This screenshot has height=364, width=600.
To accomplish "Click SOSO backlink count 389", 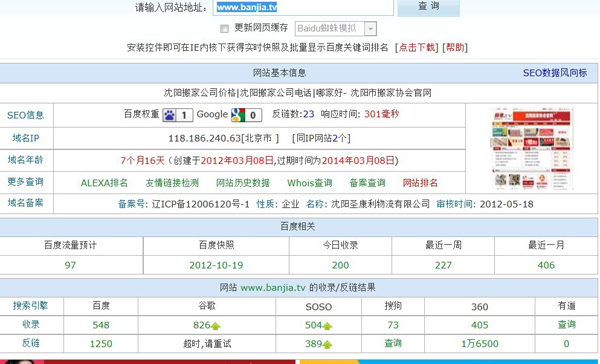I will point(313,344).
